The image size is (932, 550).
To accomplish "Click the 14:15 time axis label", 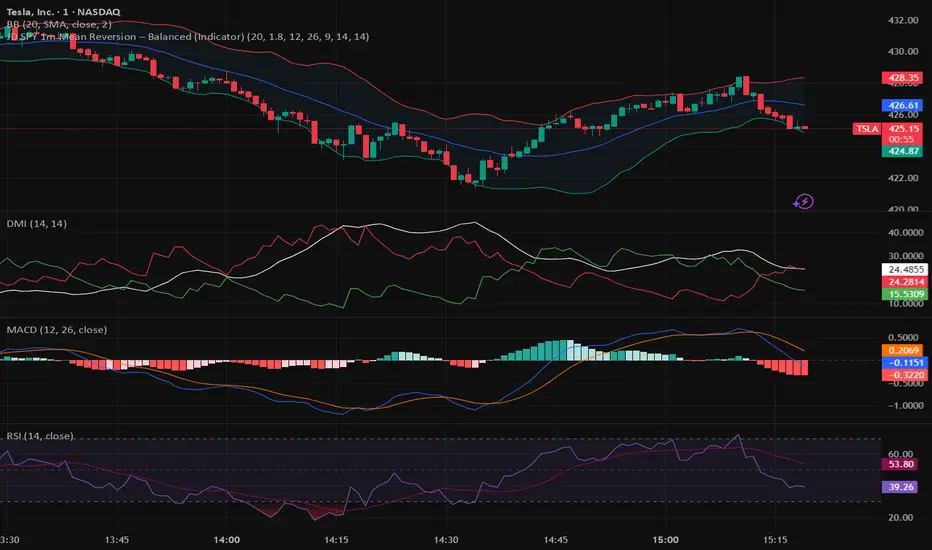I will [336, 540].
